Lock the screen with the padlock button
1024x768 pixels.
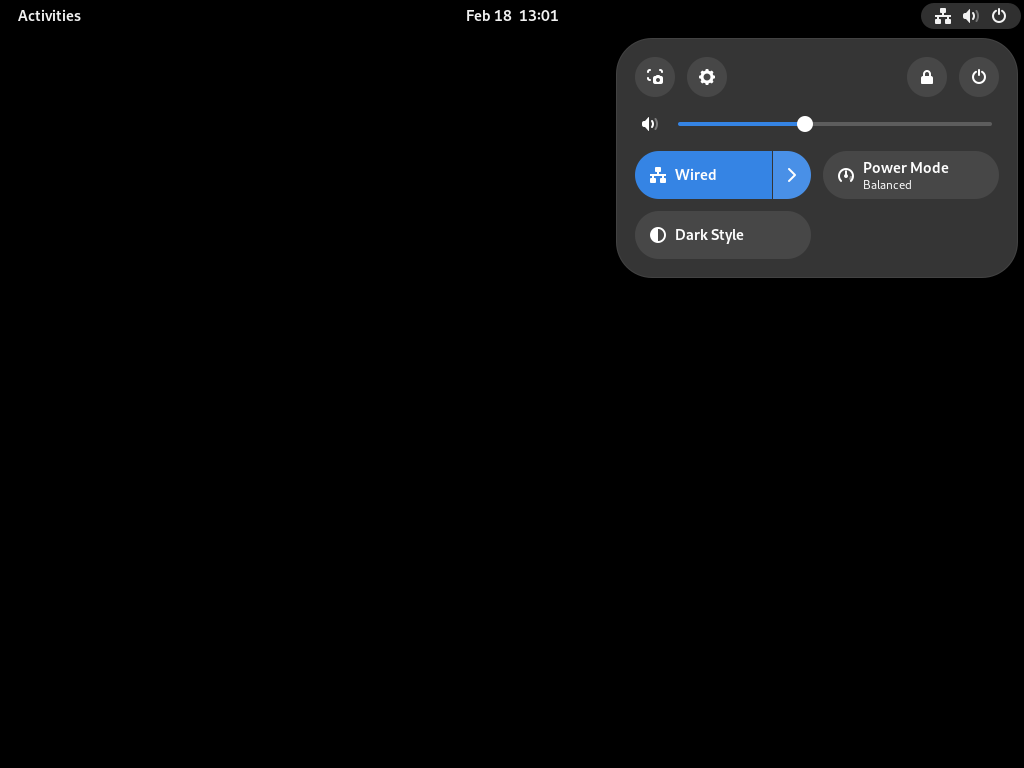(927, 77)
